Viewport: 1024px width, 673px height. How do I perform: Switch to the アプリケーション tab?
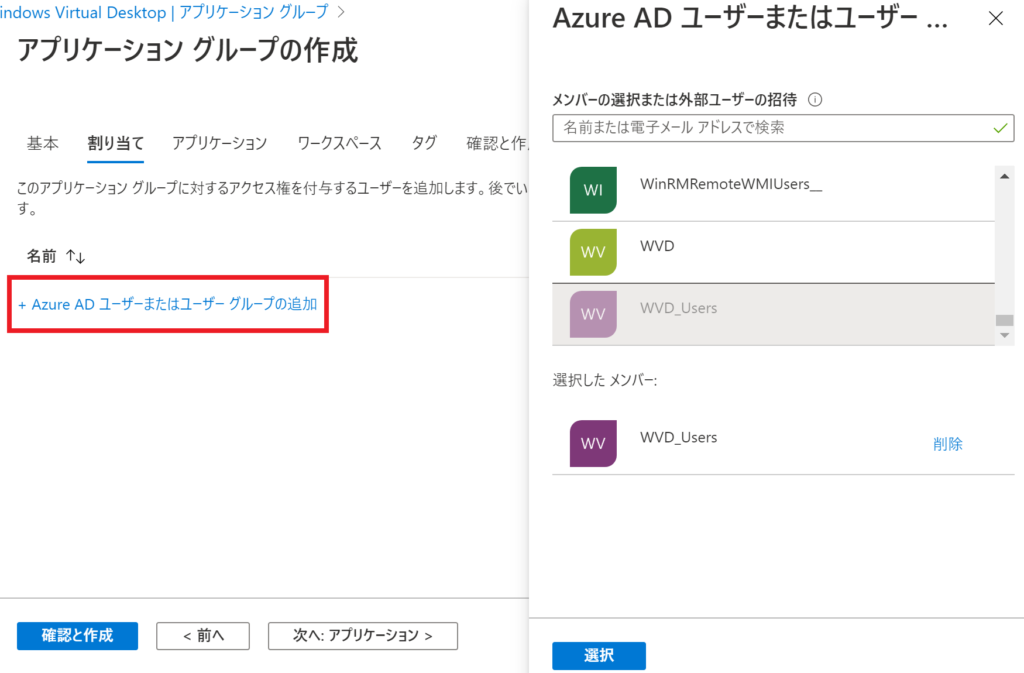coord(219,144)
